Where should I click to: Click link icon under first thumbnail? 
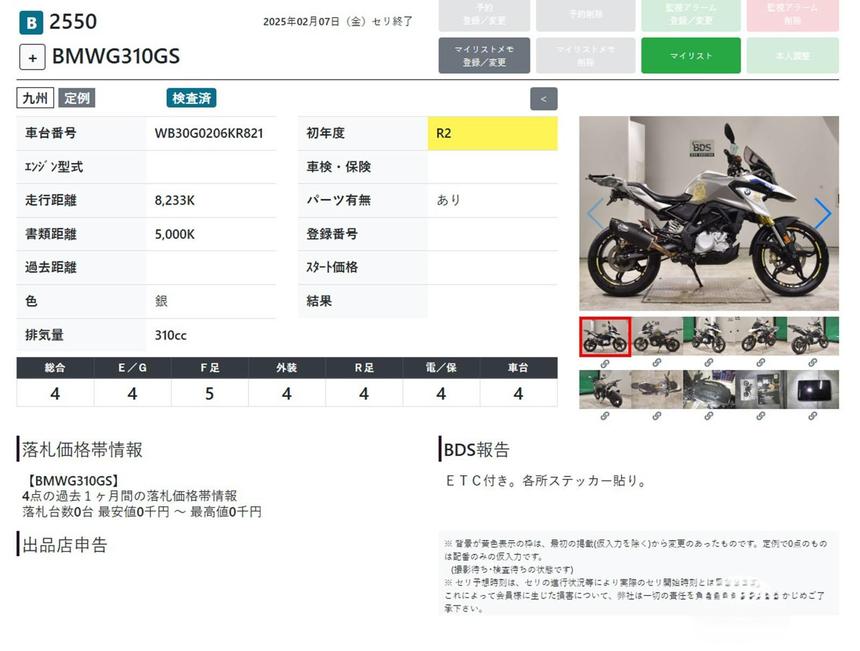point(604,363)
